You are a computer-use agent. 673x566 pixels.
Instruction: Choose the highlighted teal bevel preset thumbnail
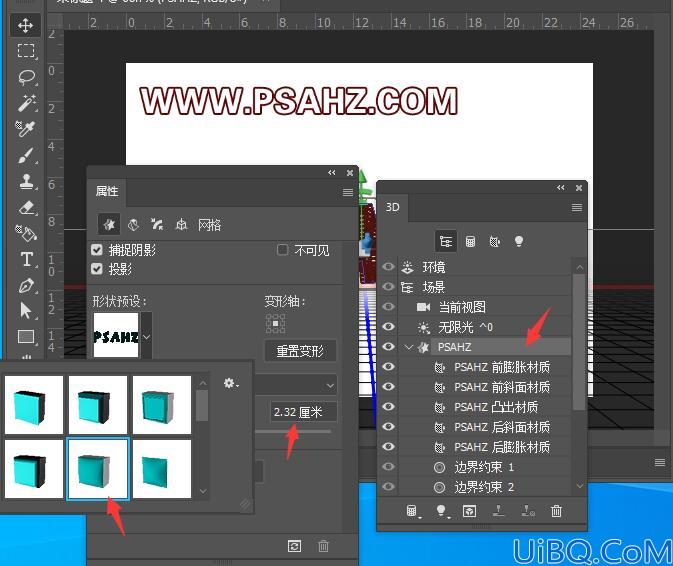(98, 469)
